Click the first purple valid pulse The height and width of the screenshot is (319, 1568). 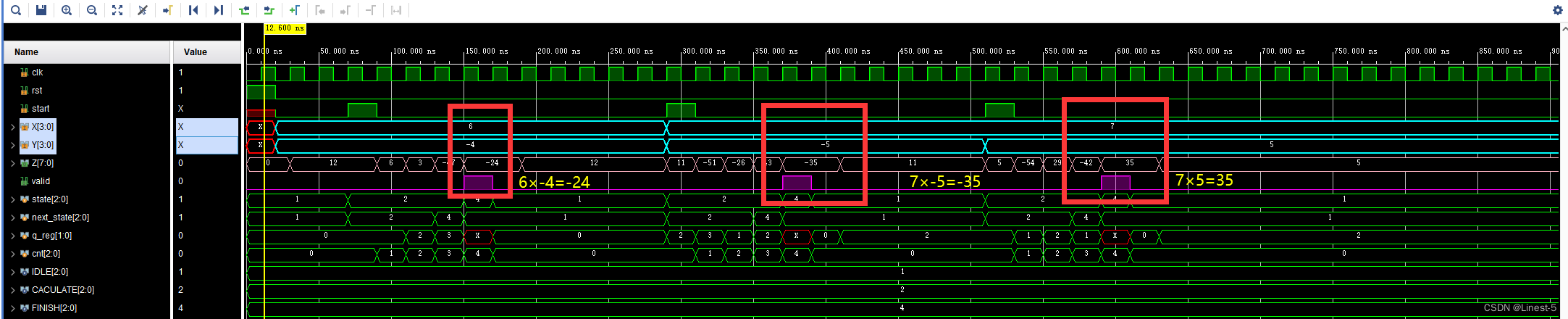point(478,182)
